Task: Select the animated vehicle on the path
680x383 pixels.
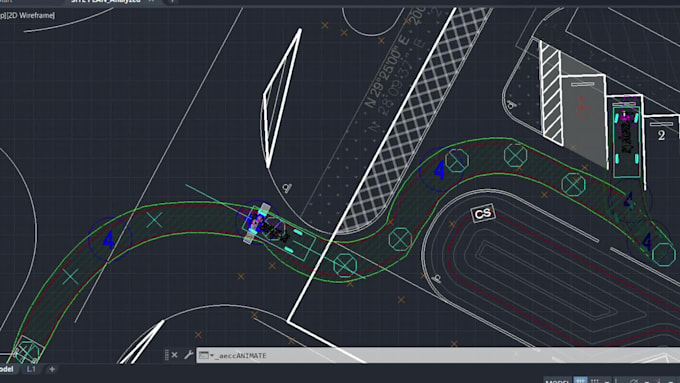Action: tap(278, 232)
